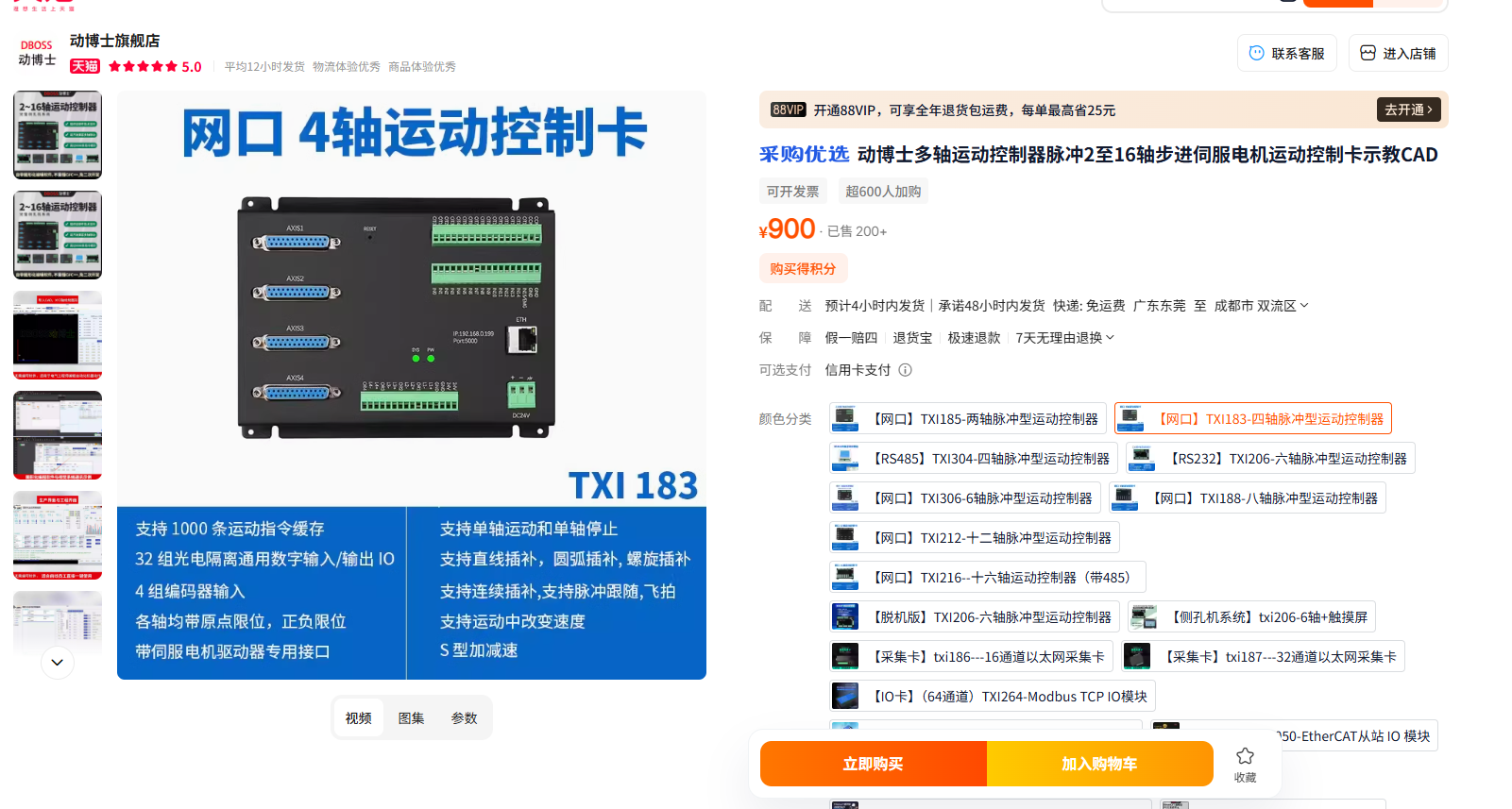Select option 【网口】TXI212-十二轴脉冲型运动控制器

975,537
